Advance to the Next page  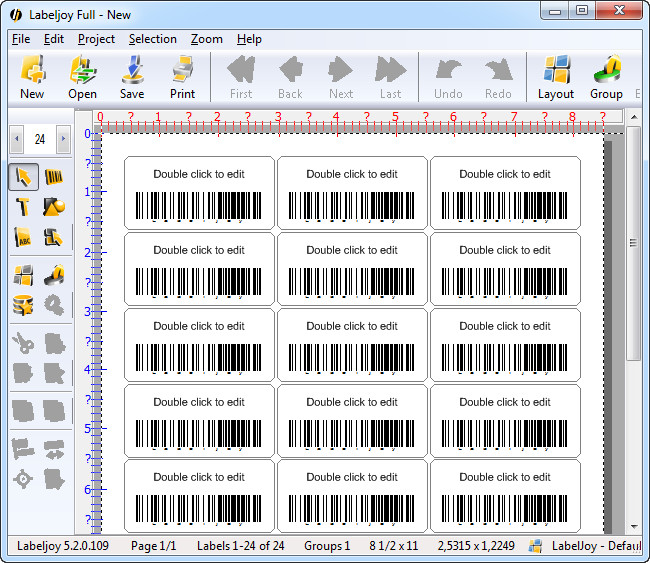tap(341, 77)
